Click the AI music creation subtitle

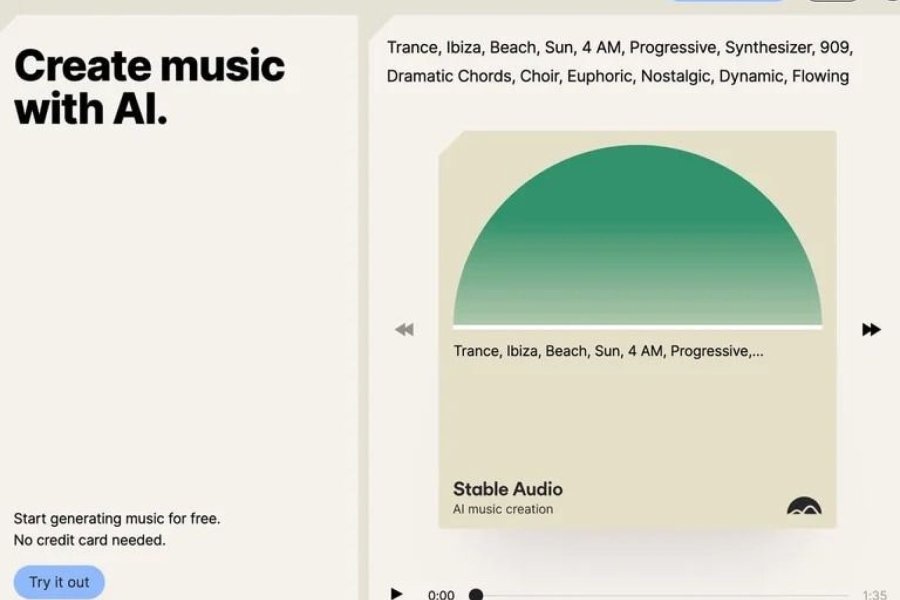point(503,509)
